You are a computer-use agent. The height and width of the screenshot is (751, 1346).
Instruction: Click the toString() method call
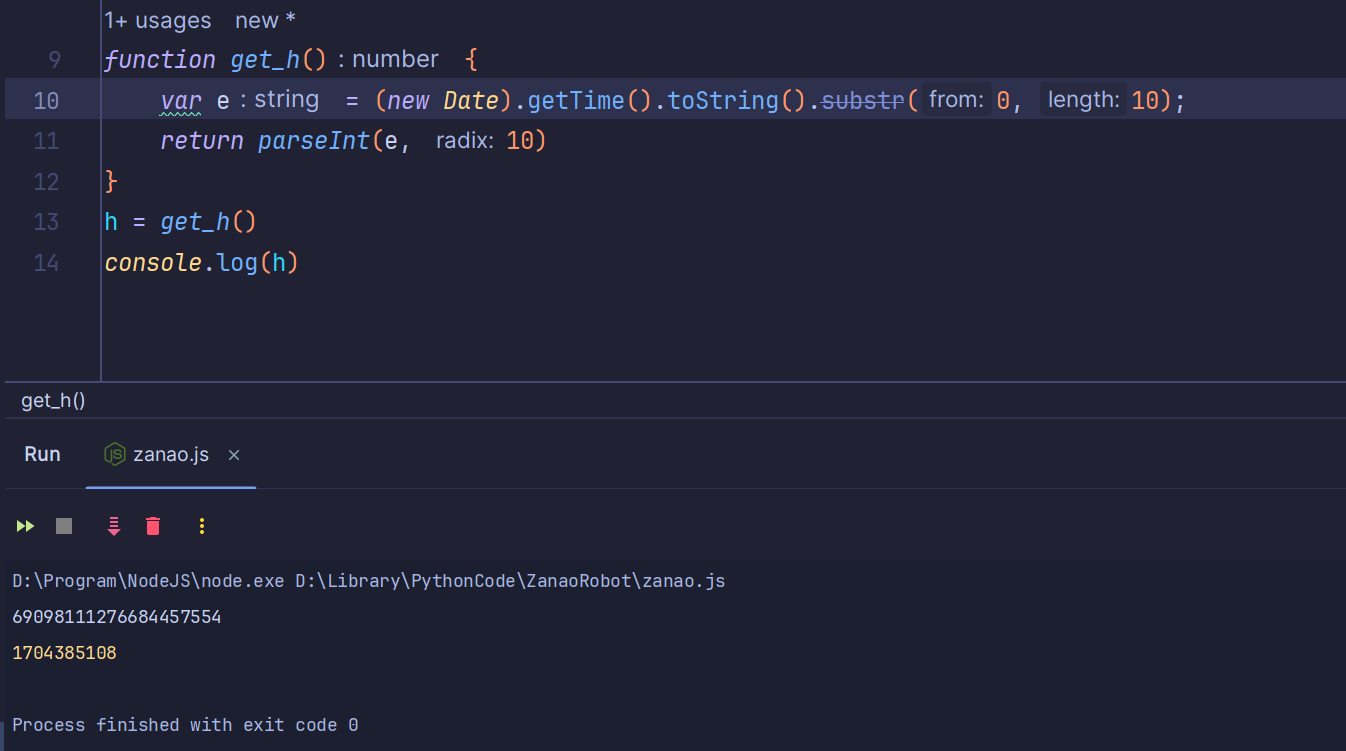pyautogui.click(x=736, y=101)
